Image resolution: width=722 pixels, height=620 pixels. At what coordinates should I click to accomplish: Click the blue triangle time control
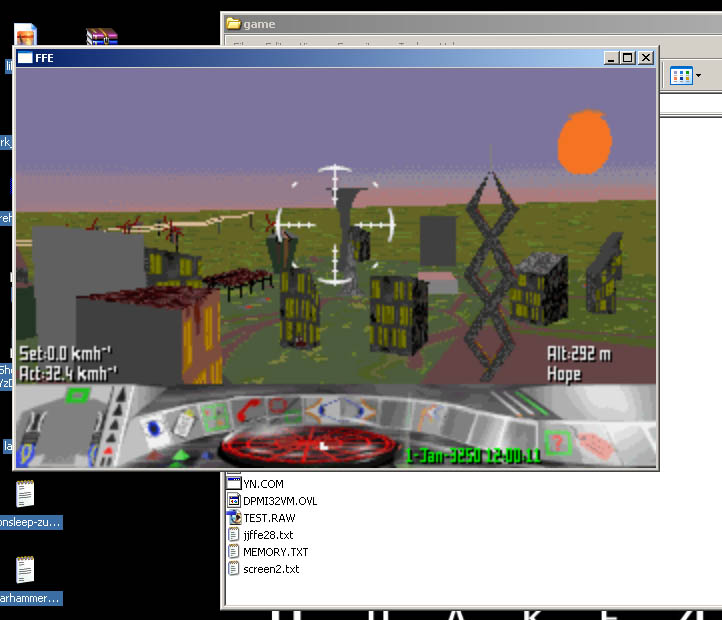206,456
